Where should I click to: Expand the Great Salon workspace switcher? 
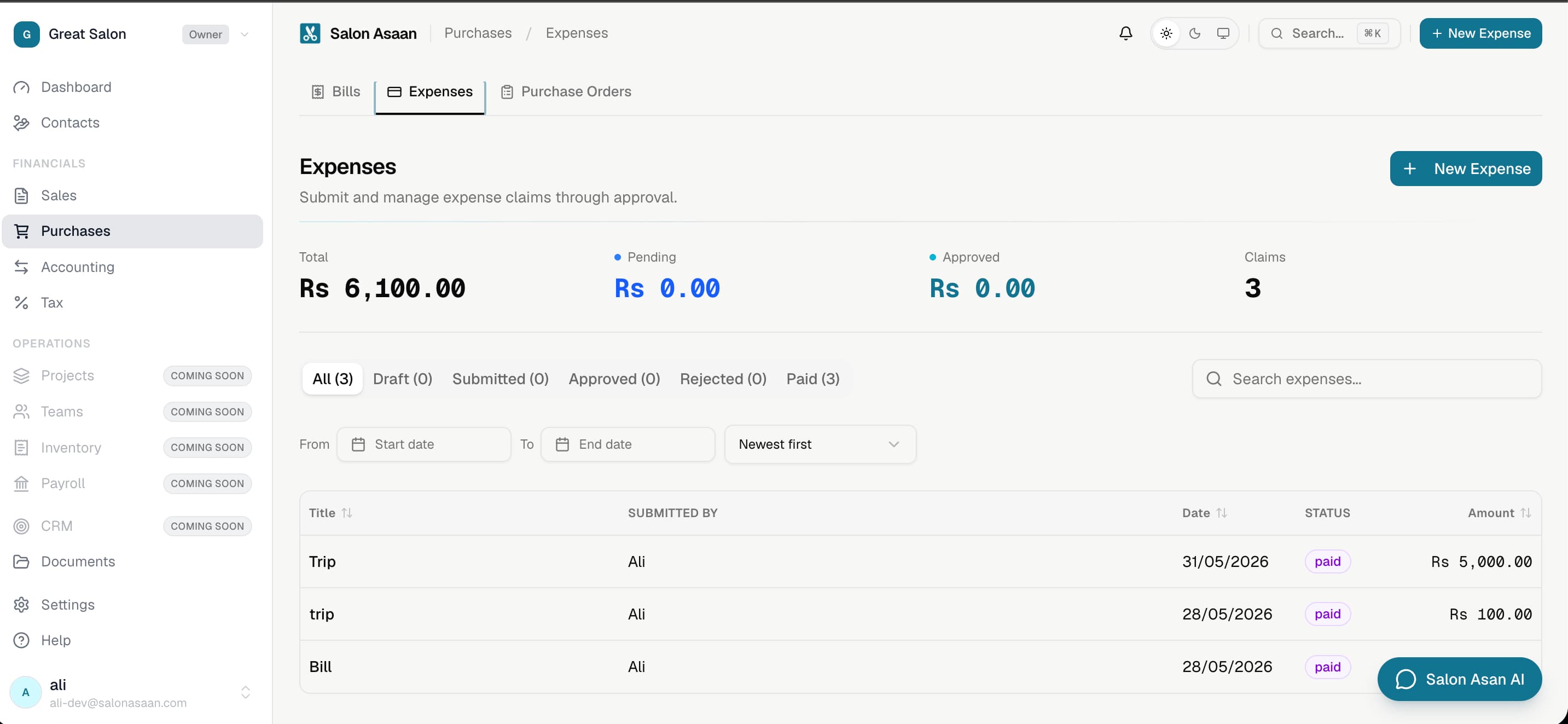(x=244, y=34)
